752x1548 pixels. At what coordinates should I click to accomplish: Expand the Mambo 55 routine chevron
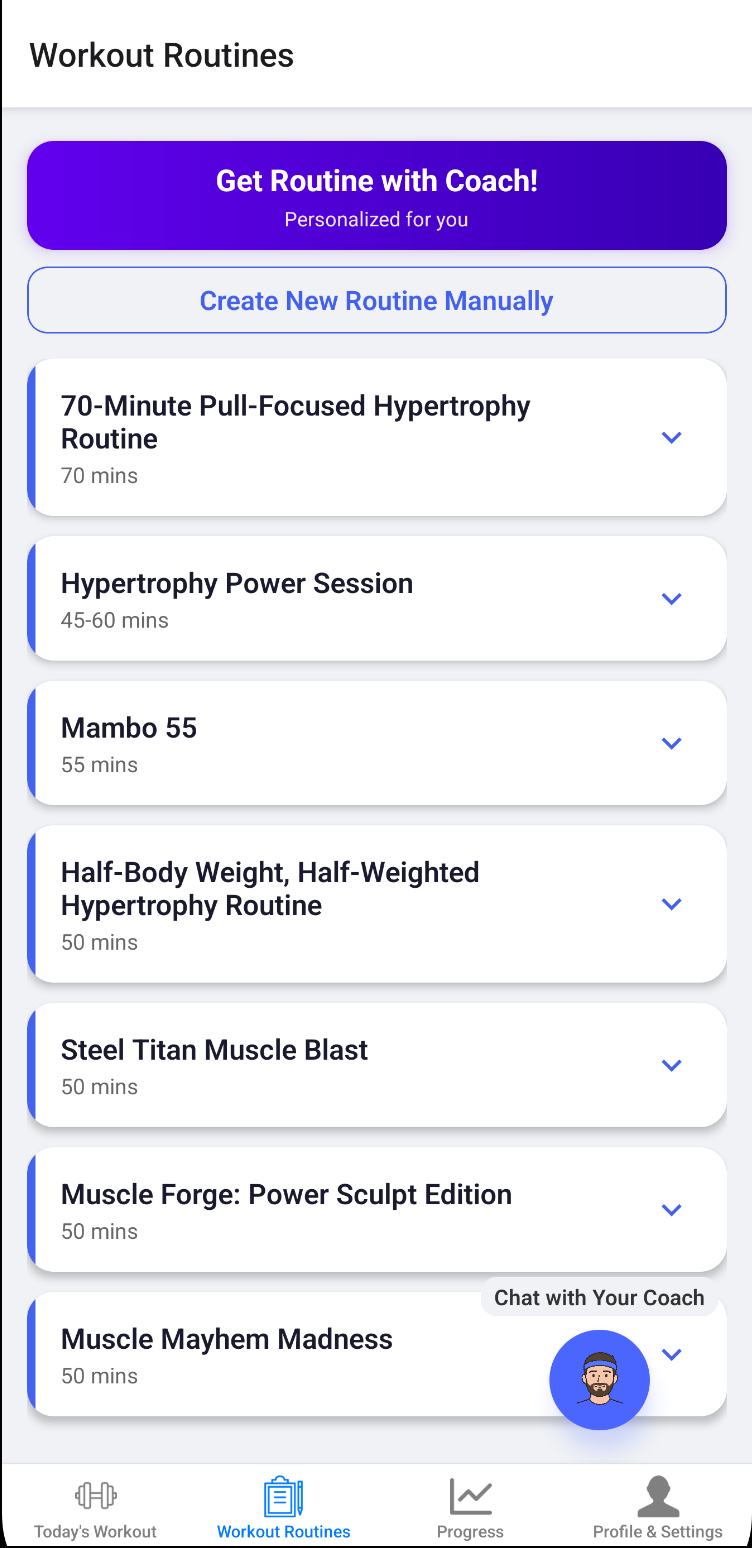click(672, 743)
